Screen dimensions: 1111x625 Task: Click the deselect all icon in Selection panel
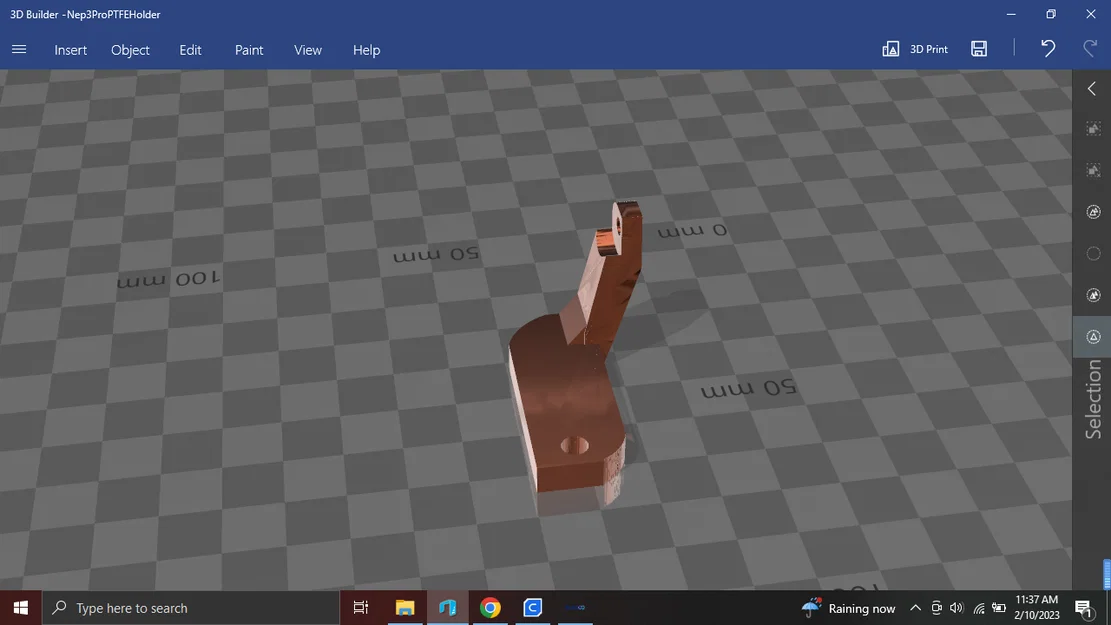point(1093,170)
